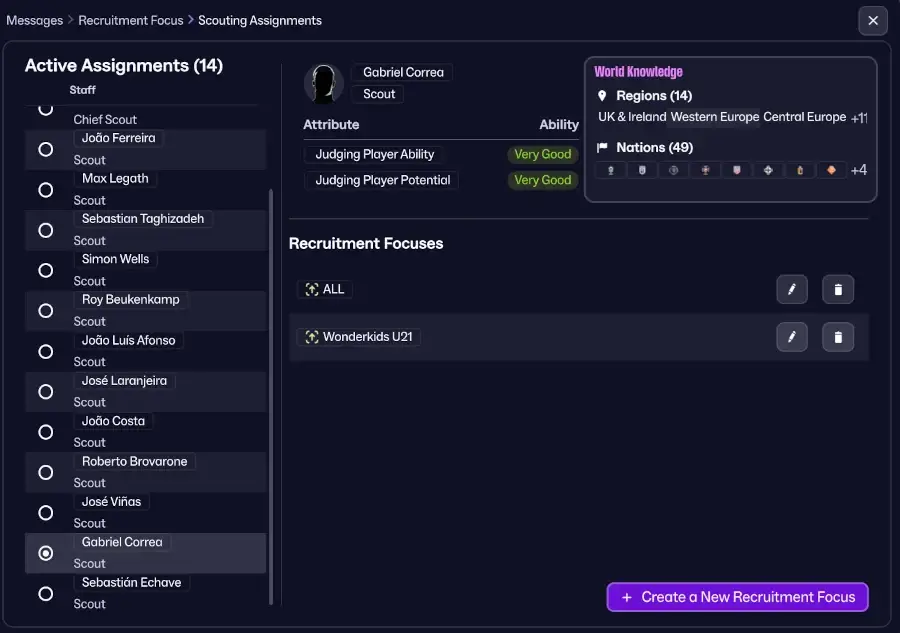The width and height of the screenshot is (900, 633).
Task: Click the third nation badge icon
Action: point(674,170)
